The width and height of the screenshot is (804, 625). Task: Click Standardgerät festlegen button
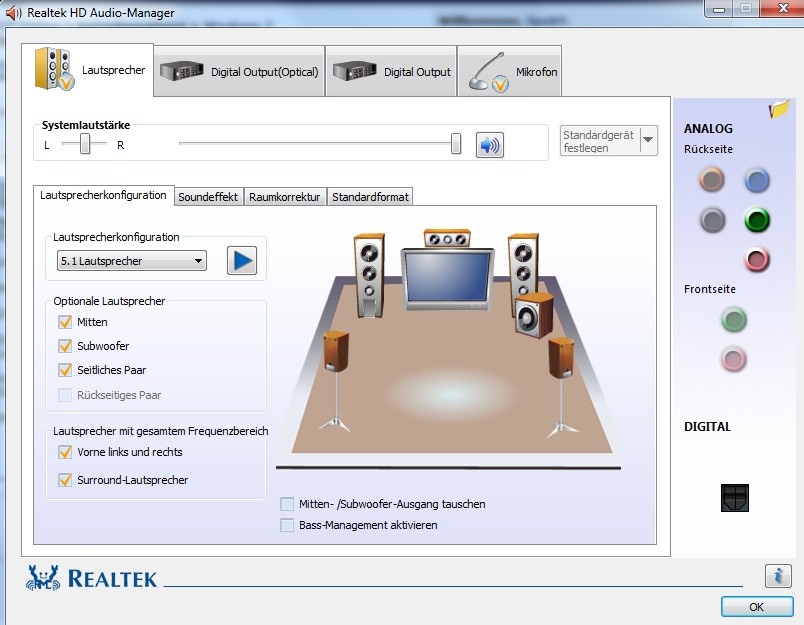pyautogui.click(x=600, y=140)
